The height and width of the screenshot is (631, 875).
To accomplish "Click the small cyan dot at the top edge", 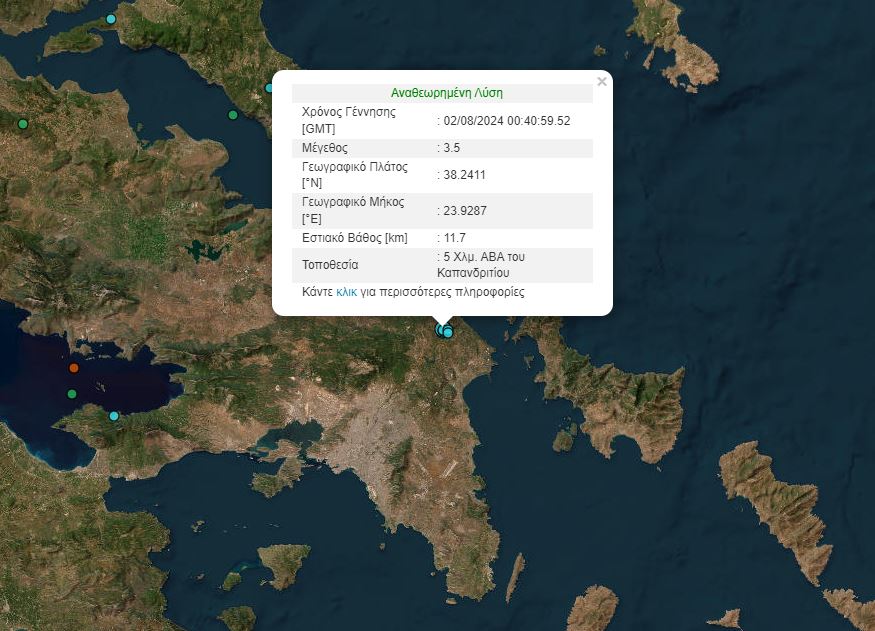I will pyautogui.click(x=110, y=17).
